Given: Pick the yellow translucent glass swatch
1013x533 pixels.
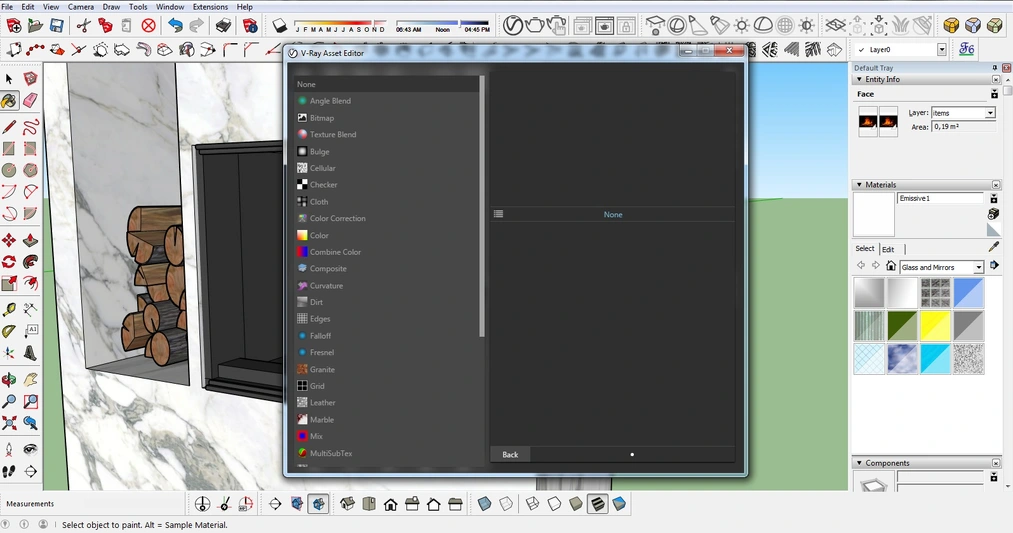Looking at the screenshot, I should 935,326.
